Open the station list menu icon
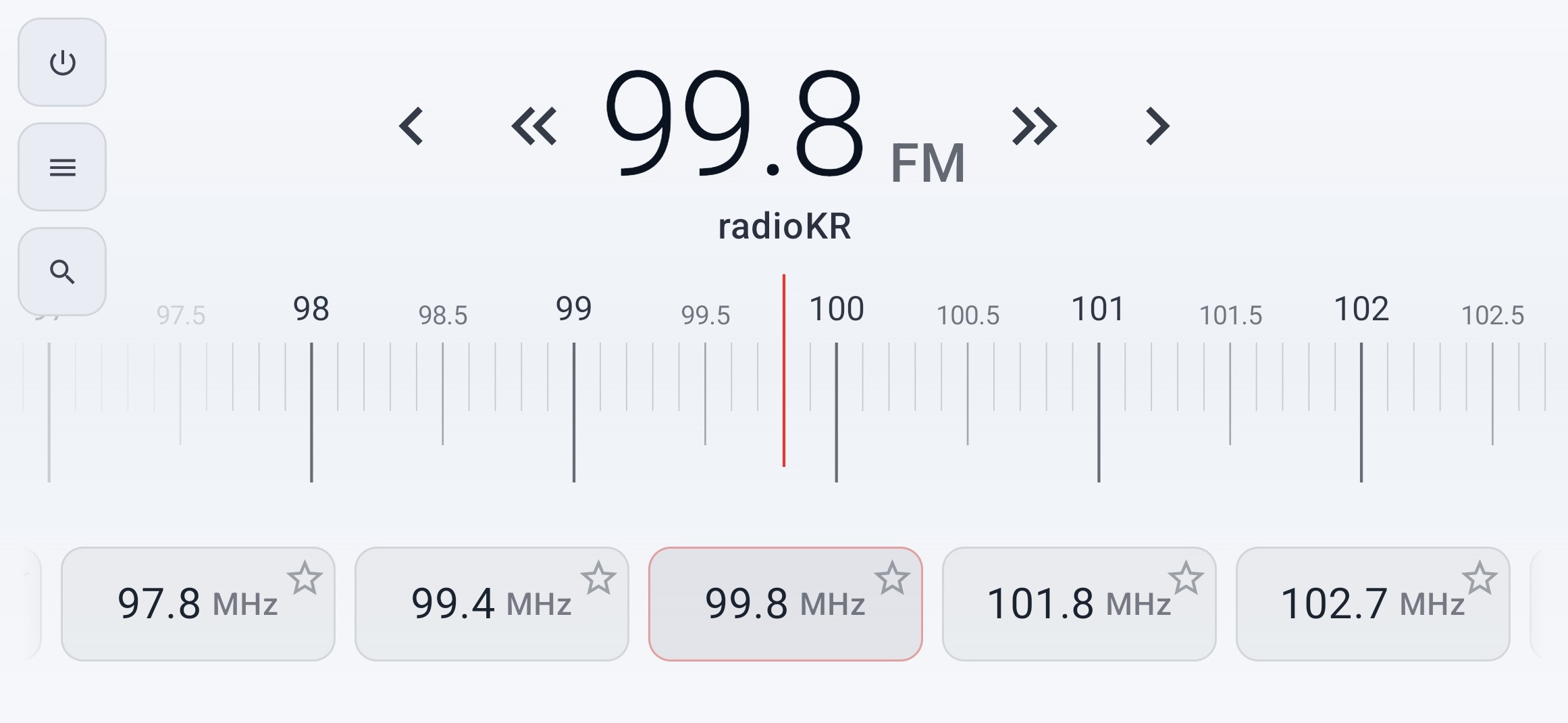This screenshot has width=1568, height=723. 62,167
